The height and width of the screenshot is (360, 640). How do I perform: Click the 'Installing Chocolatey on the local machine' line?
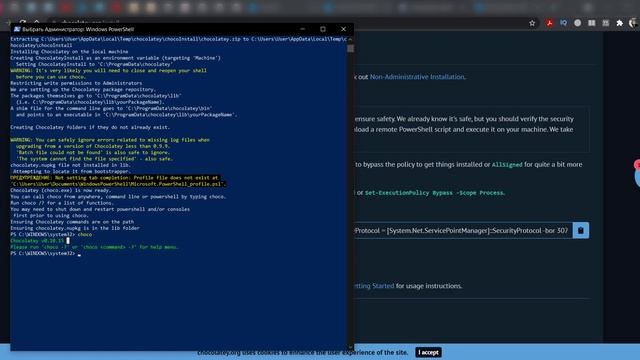click(x=69, y=52)
